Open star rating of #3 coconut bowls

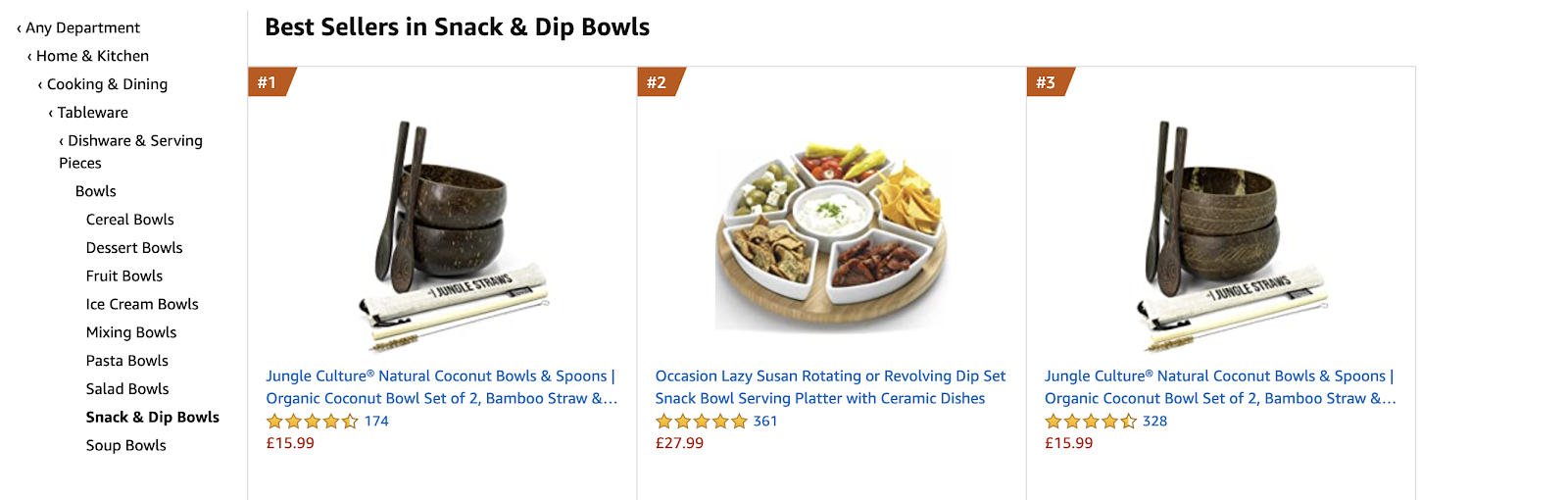tap(1091, 422)
